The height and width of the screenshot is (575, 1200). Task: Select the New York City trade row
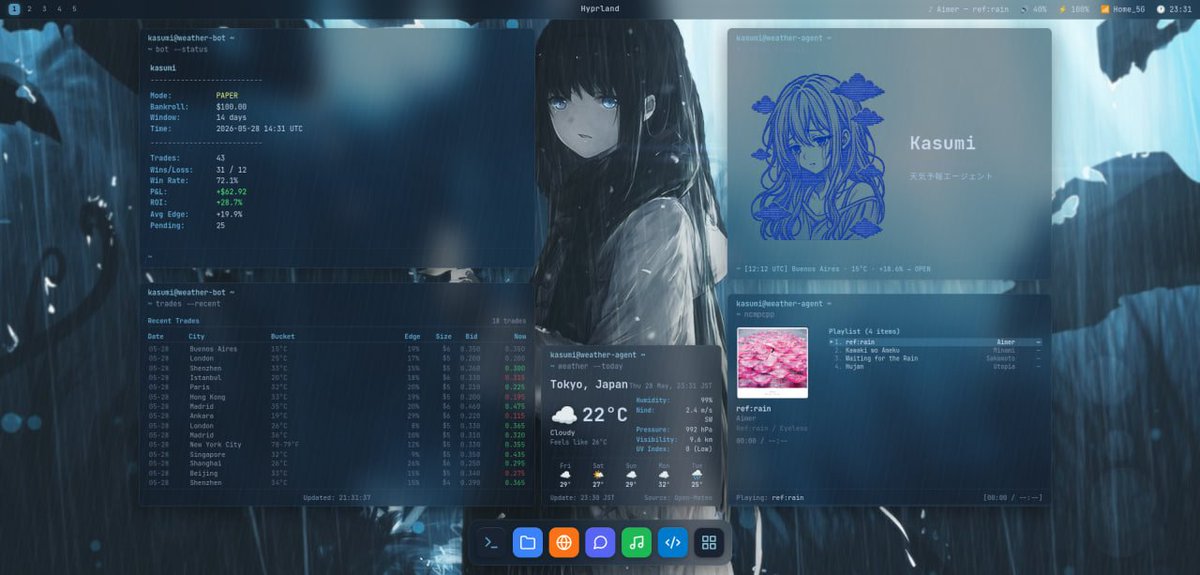pos(337,445)
